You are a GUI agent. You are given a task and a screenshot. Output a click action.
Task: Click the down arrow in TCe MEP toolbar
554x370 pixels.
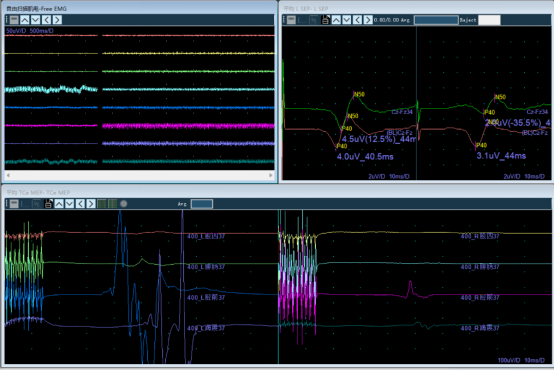click(x=70, y=204)
